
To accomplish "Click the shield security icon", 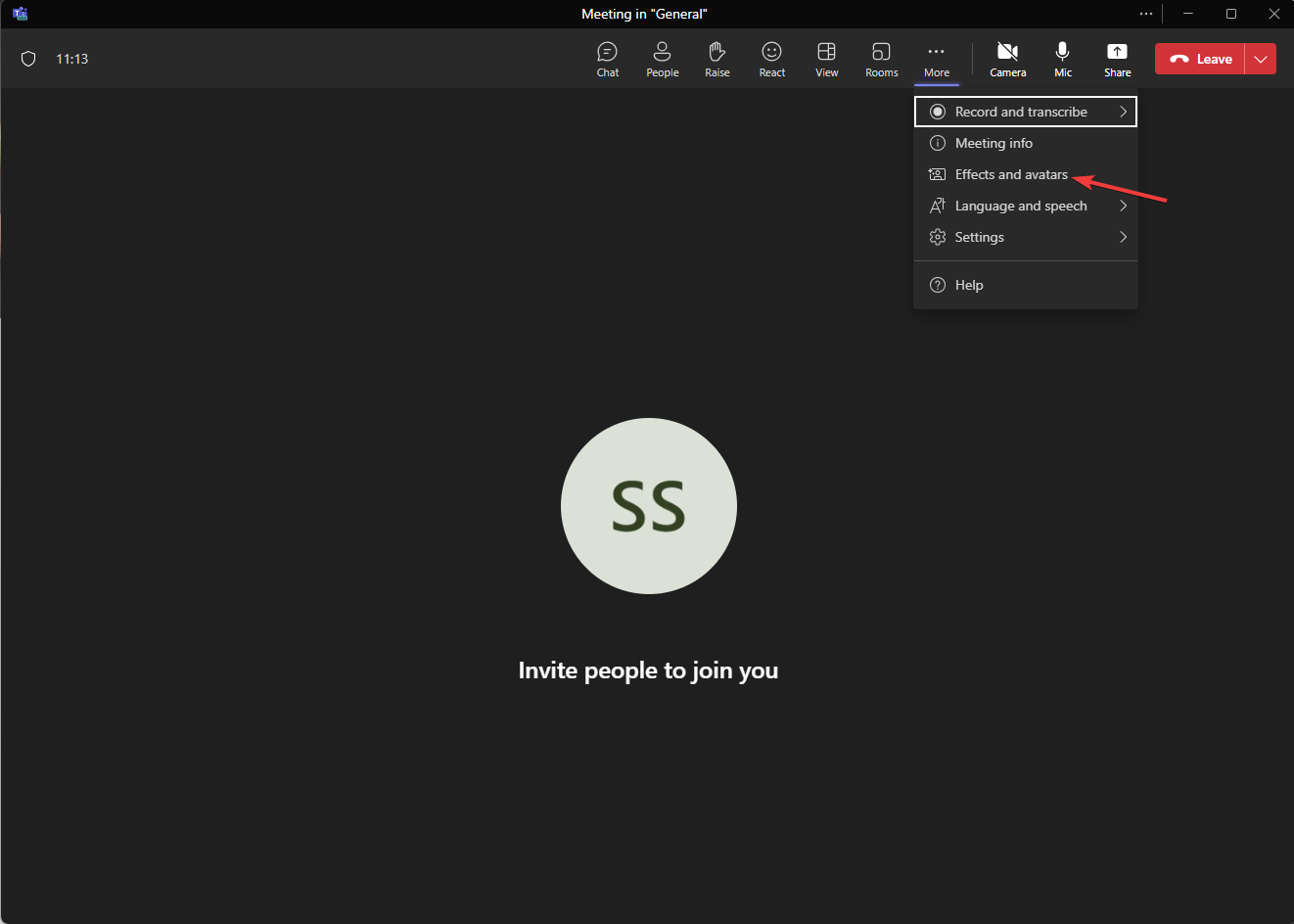I will coord(28,59).
